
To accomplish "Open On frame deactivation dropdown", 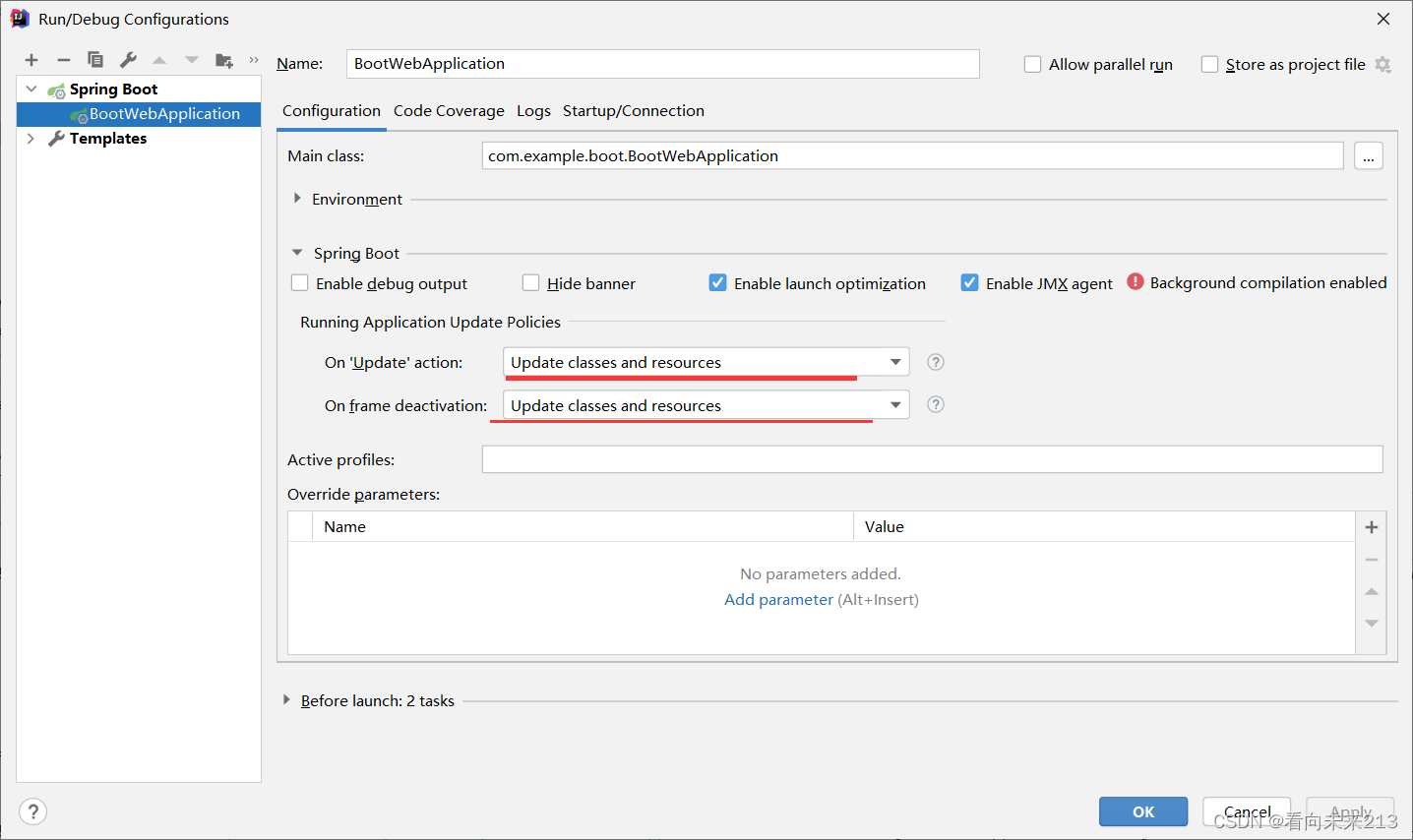I will [706, 405].
